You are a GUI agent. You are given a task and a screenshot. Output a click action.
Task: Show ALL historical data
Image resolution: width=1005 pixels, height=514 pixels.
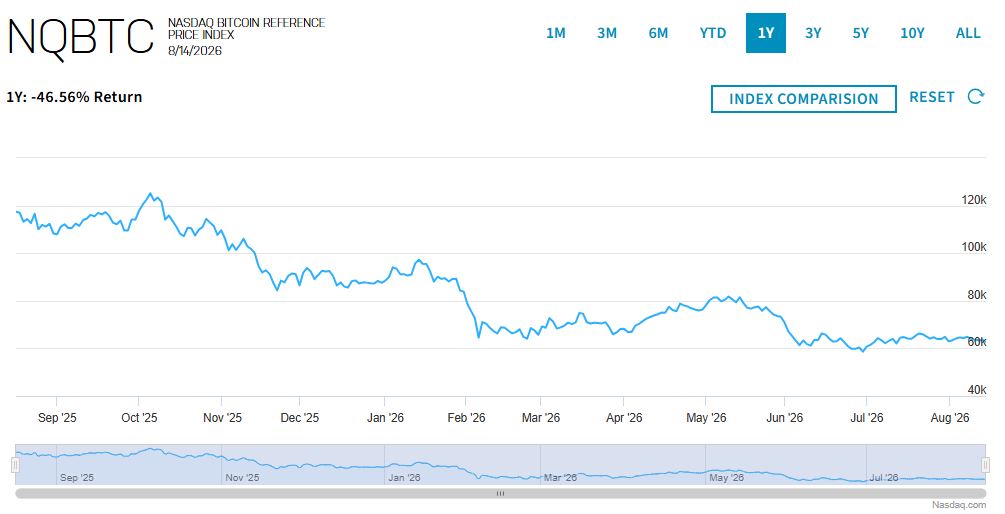point(968,33)
